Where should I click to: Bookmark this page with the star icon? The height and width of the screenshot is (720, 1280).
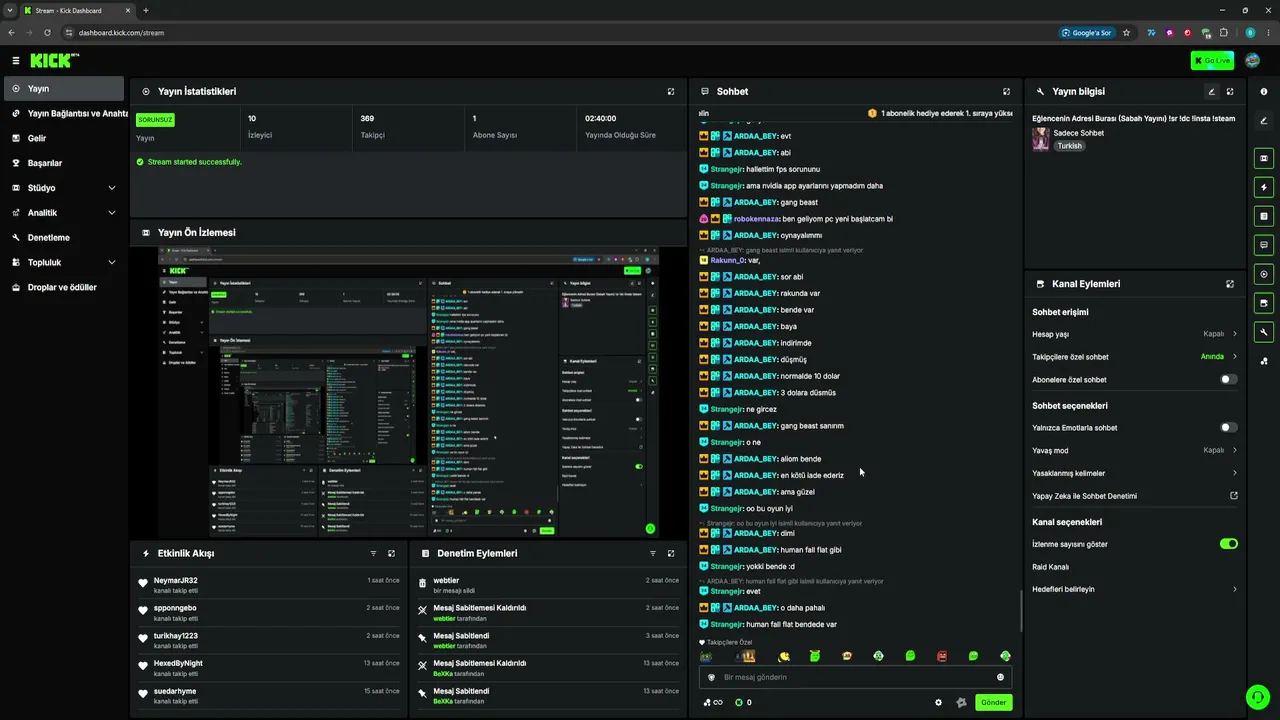click(1126, 33)
